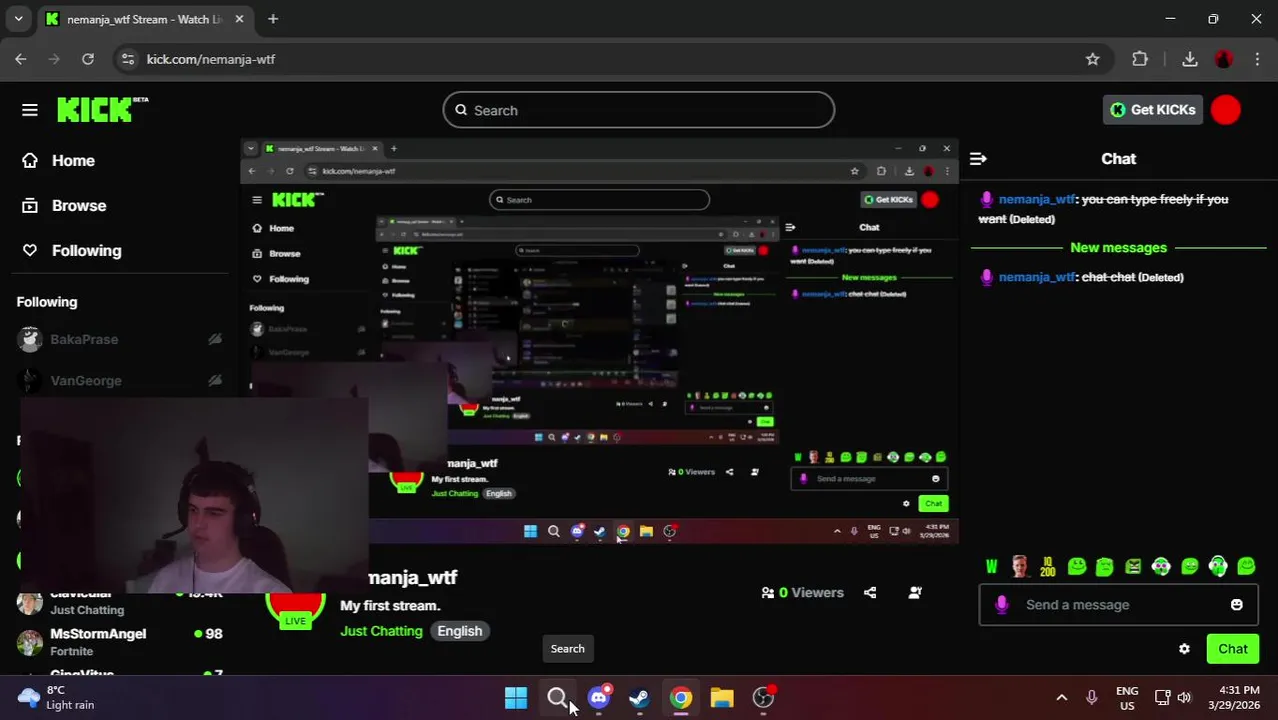This screenshot has height=720, width=1278.
Task: Click the purple microphone badge in message box
Action: [1002, 604]
